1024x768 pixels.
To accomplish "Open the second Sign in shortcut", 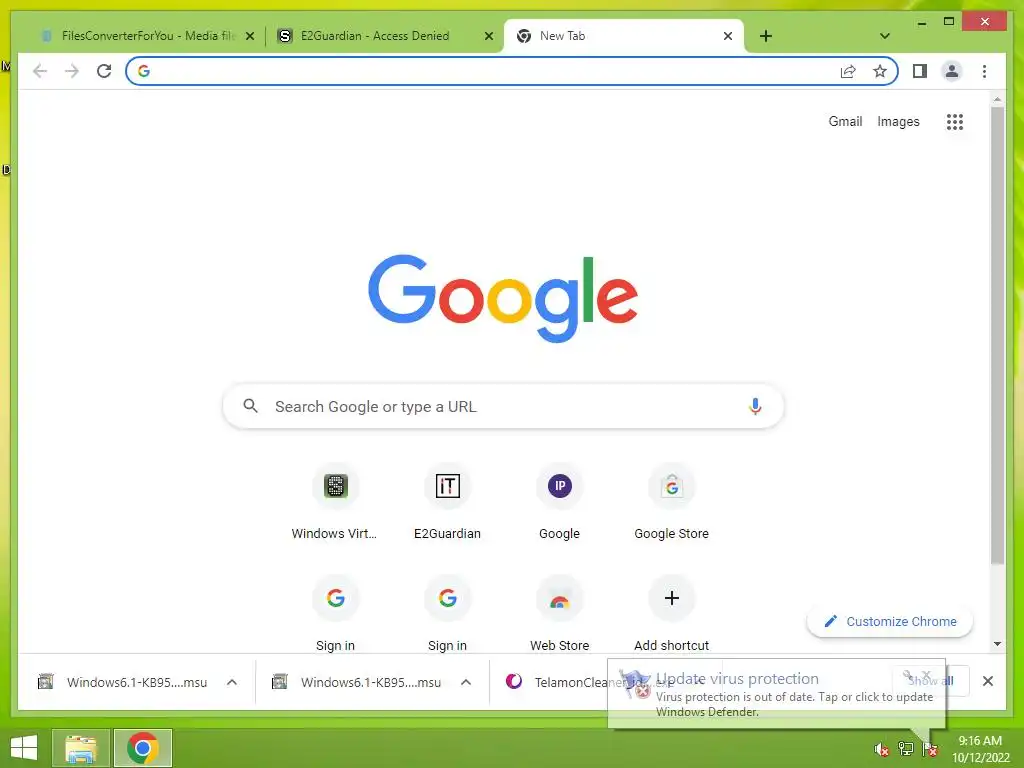I will click(447, 613).
